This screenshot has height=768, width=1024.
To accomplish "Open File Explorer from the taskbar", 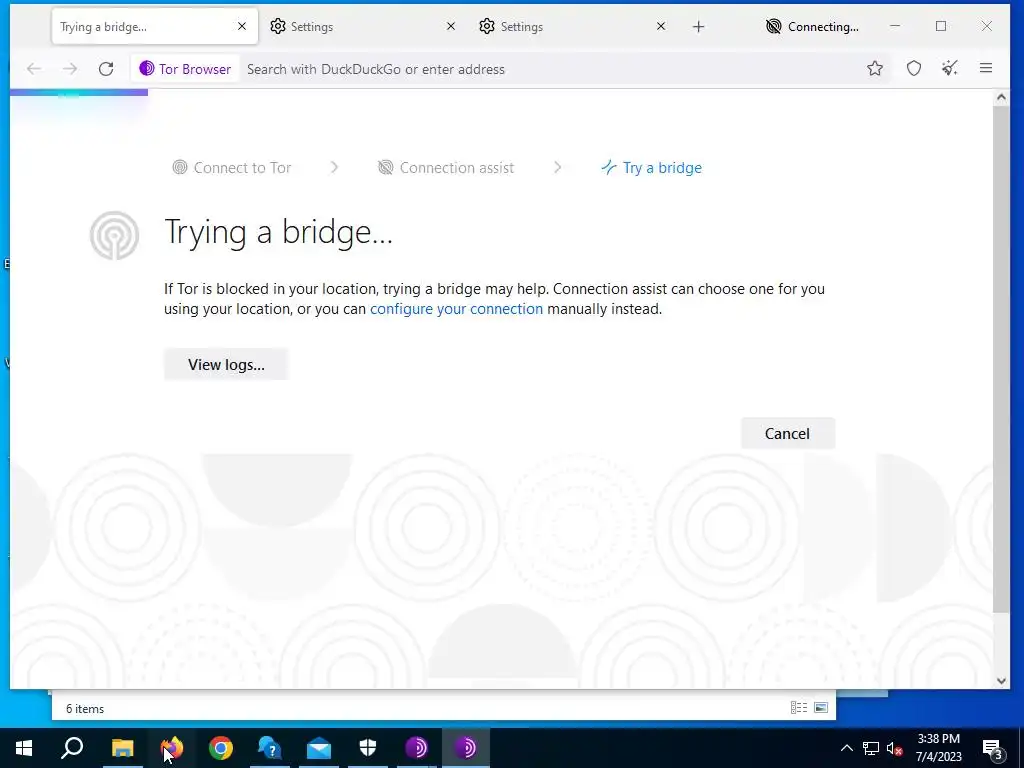I will click(x=122, y=748).
